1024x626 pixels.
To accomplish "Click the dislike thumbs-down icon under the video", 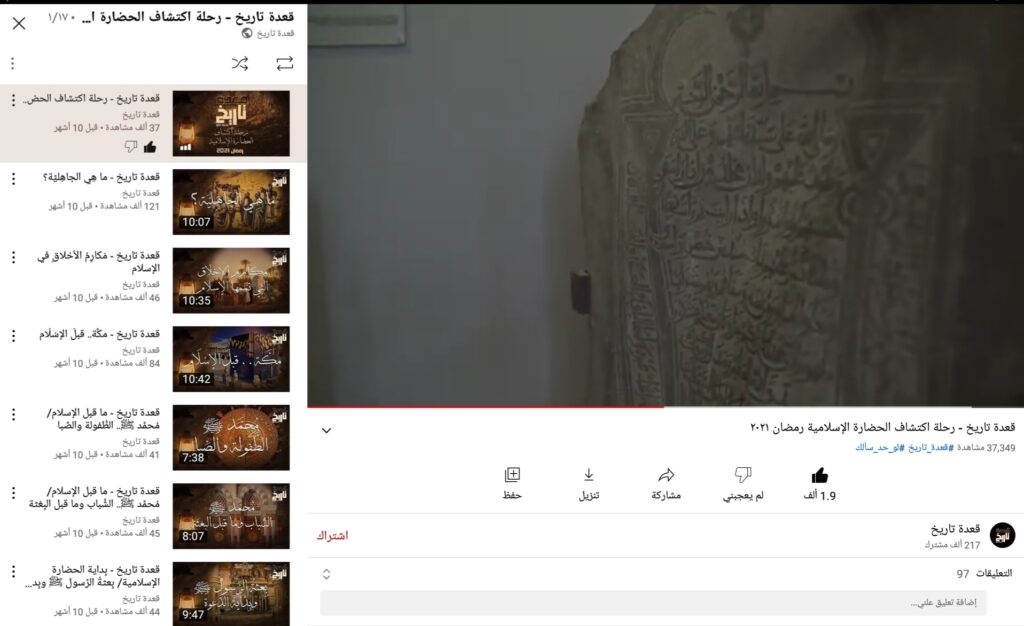I will 743,475.
